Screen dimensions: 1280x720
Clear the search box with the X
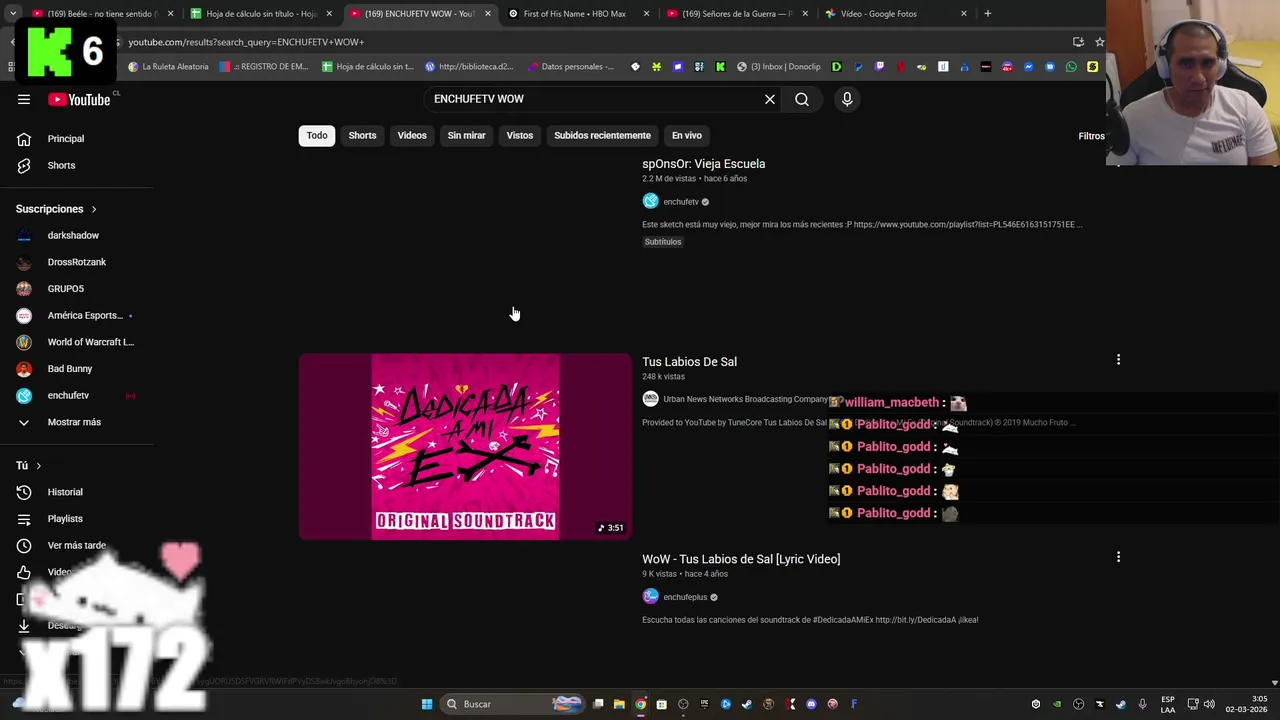pyautogui.click(x=770, y=99)
